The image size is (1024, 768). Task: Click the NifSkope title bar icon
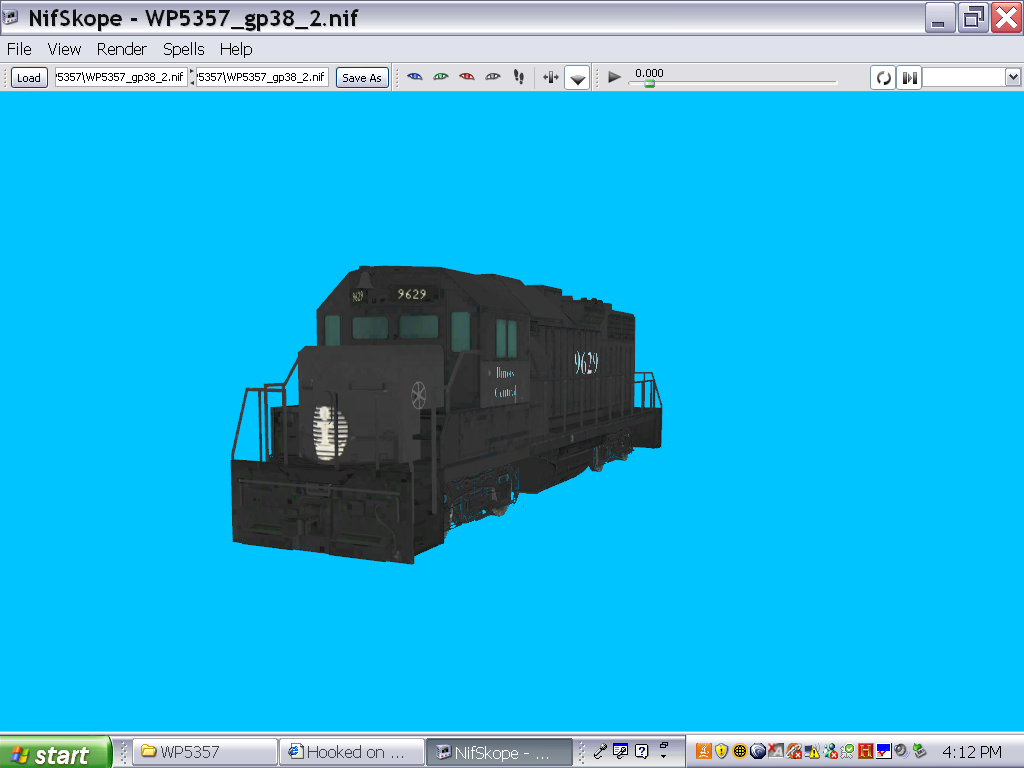pos(11,17)
